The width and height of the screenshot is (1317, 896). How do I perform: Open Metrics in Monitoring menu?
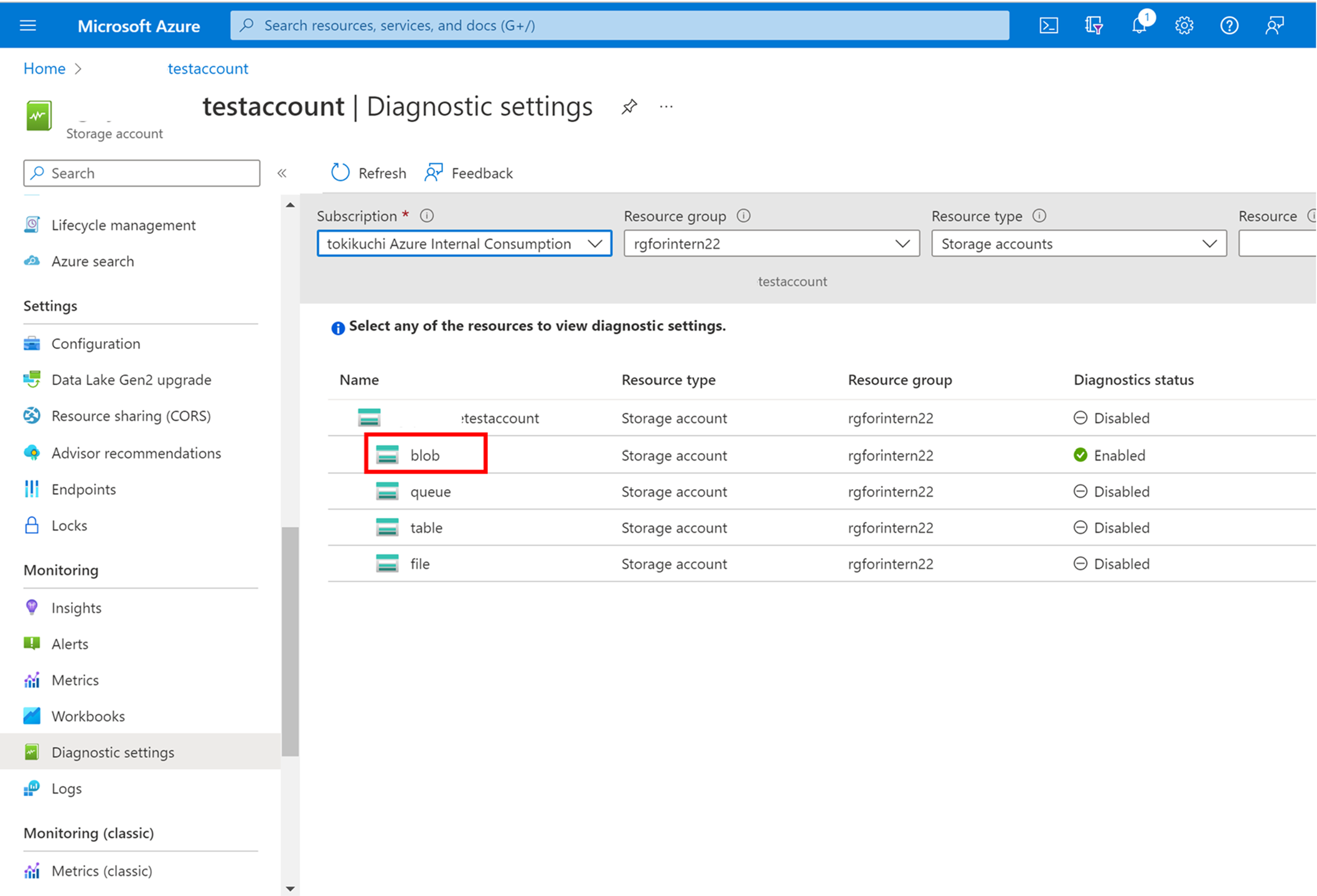point(75,680)
